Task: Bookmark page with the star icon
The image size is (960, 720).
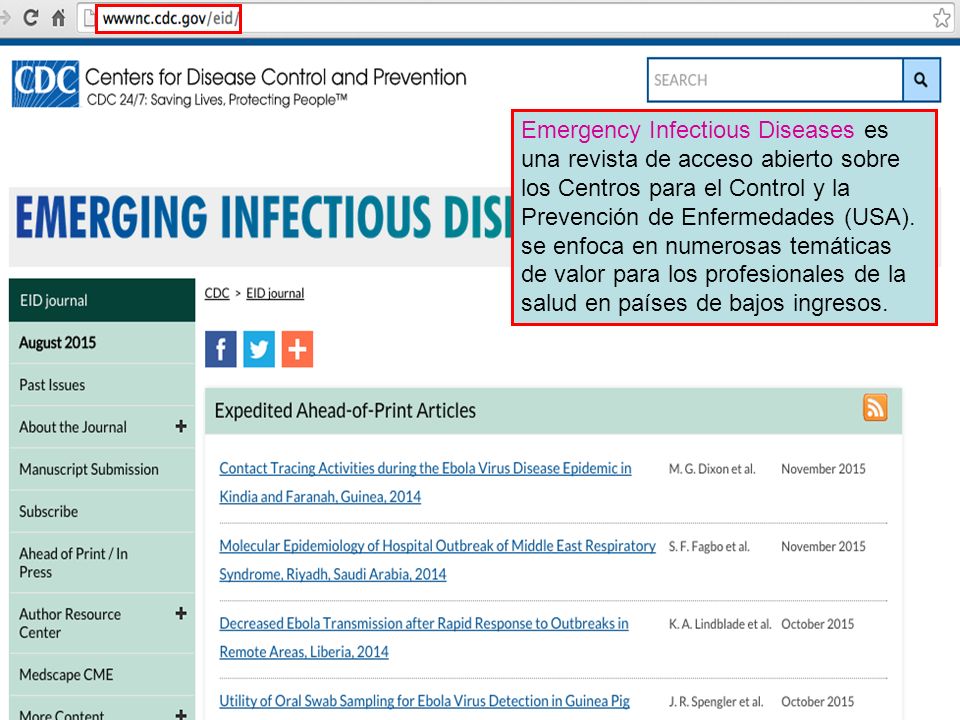Action: (942, 18)
